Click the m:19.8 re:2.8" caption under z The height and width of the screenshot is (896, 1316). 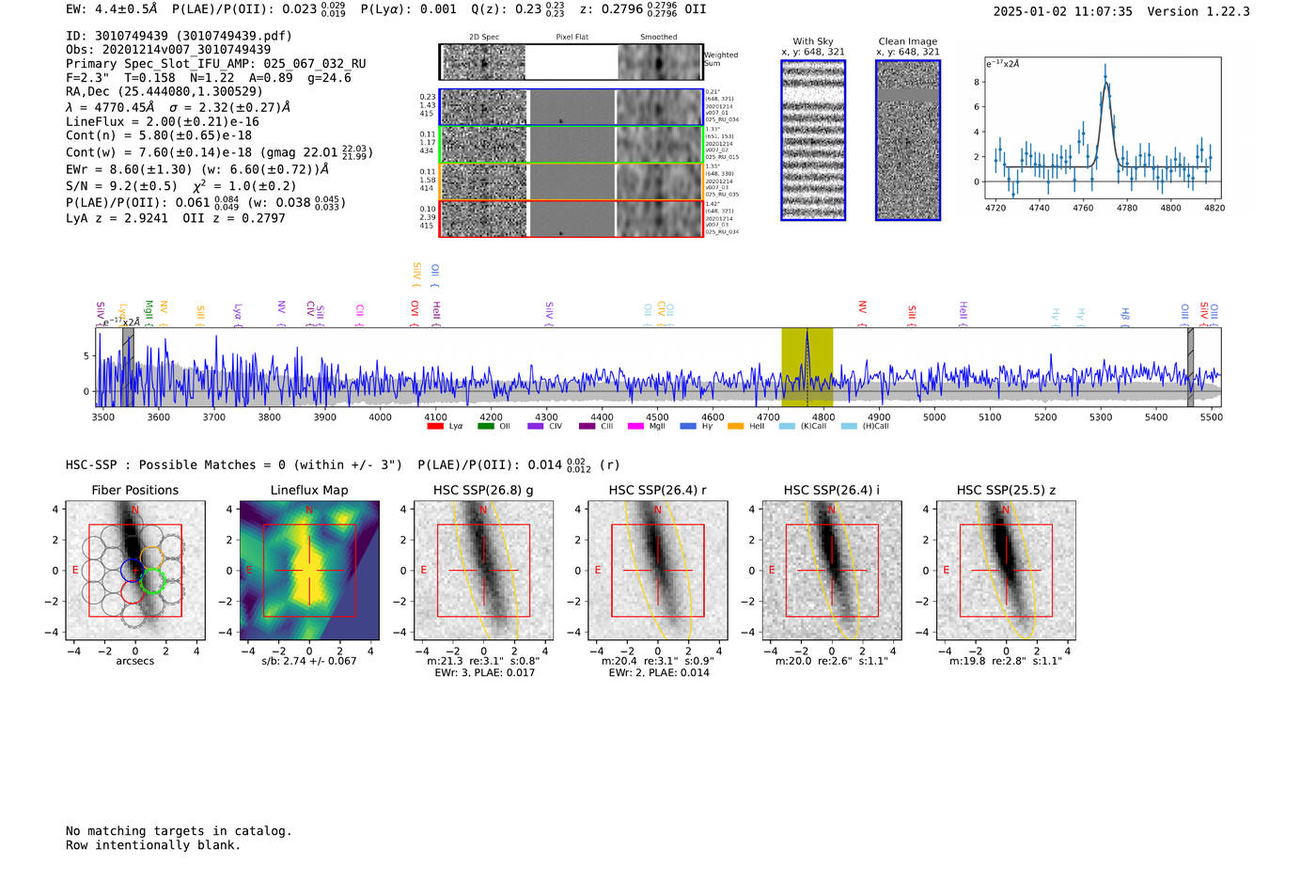click(x=1006, y=660)
